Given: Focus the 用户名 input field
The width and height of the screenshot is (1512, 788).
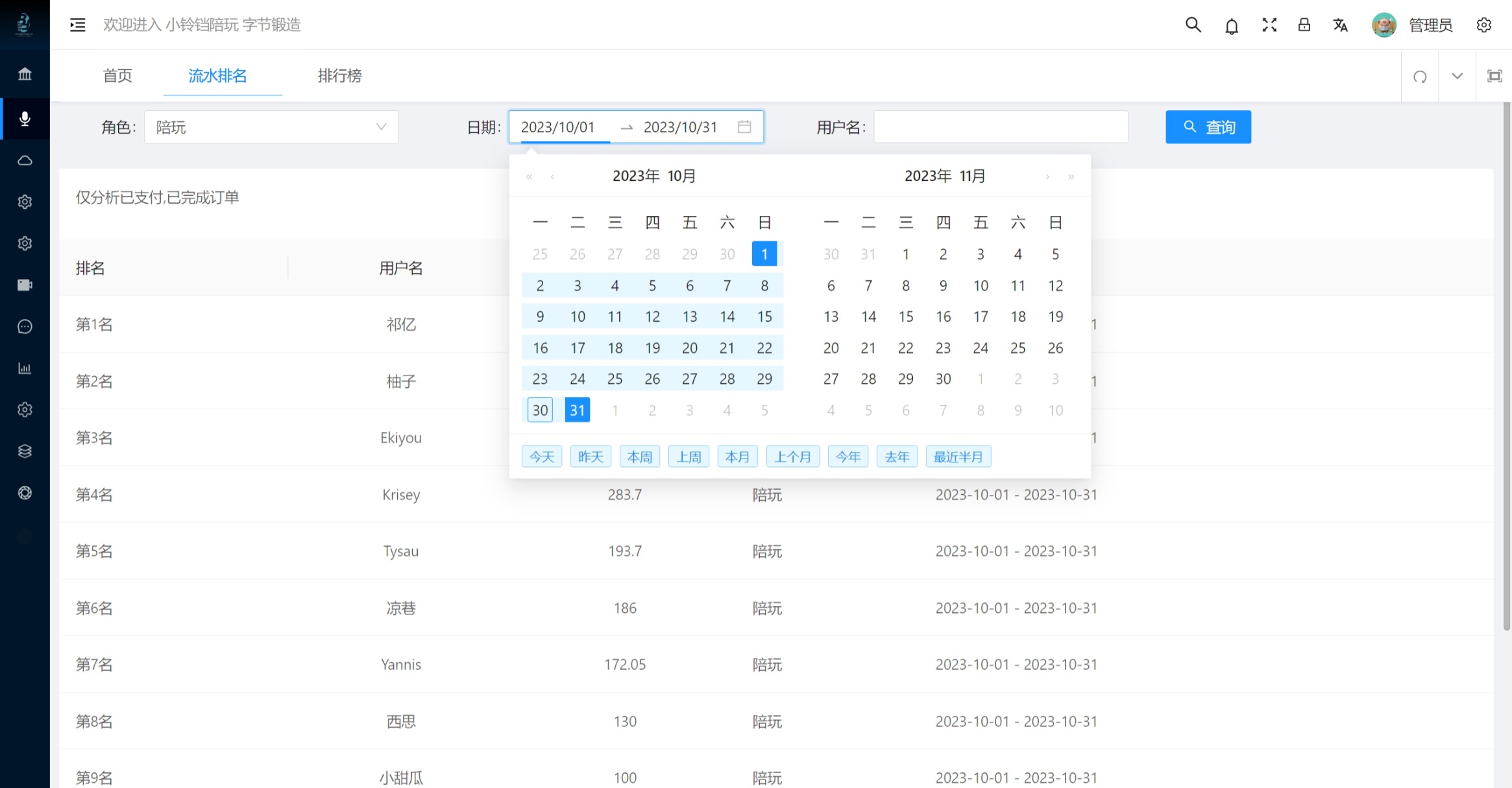Looking at the screenshot, I should 1001,127.
